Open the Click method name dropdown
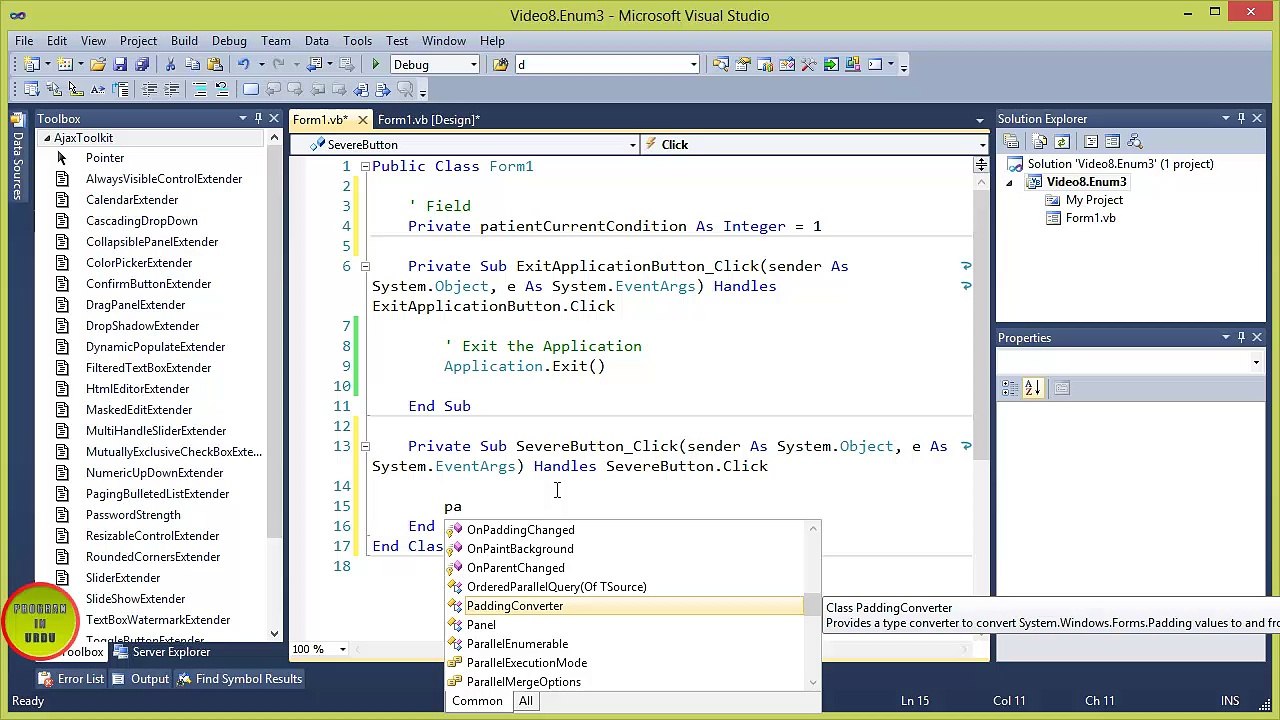This screenshot has height=720, width=1280. point(982,145)
